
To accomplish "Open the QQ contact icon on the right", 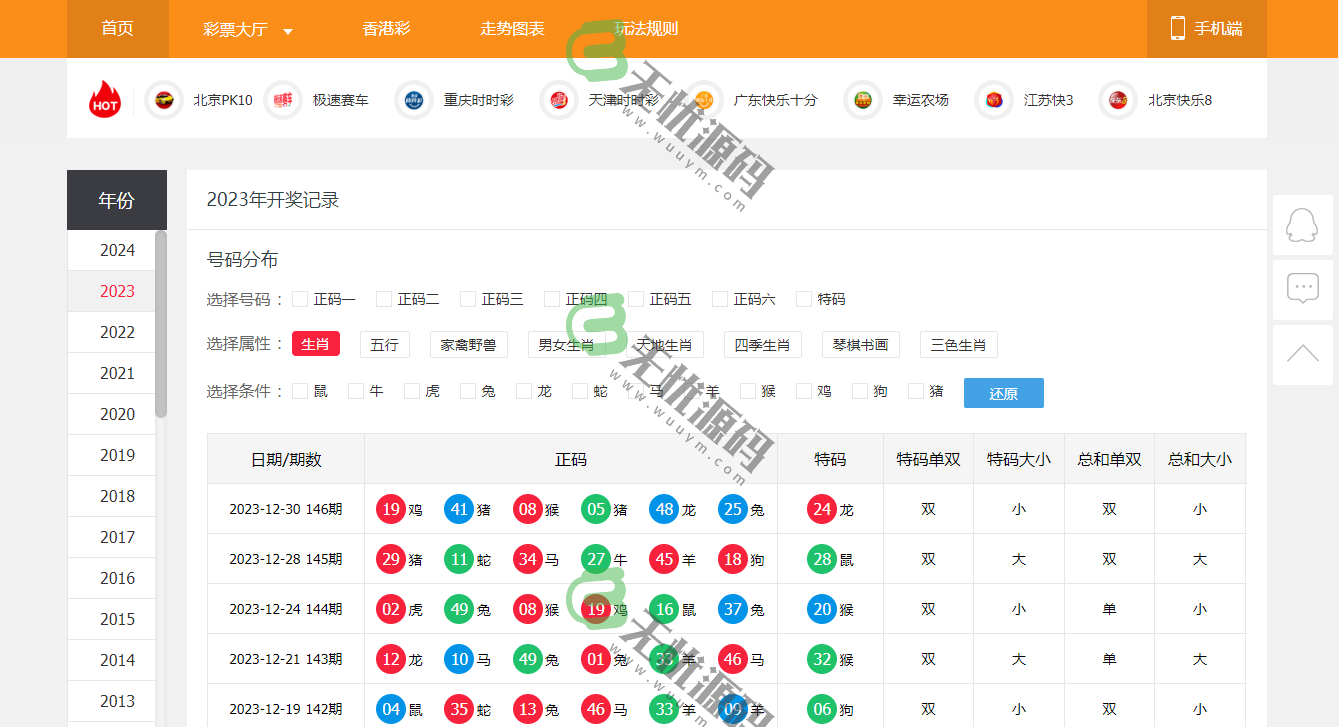I will pos(1302,225).
